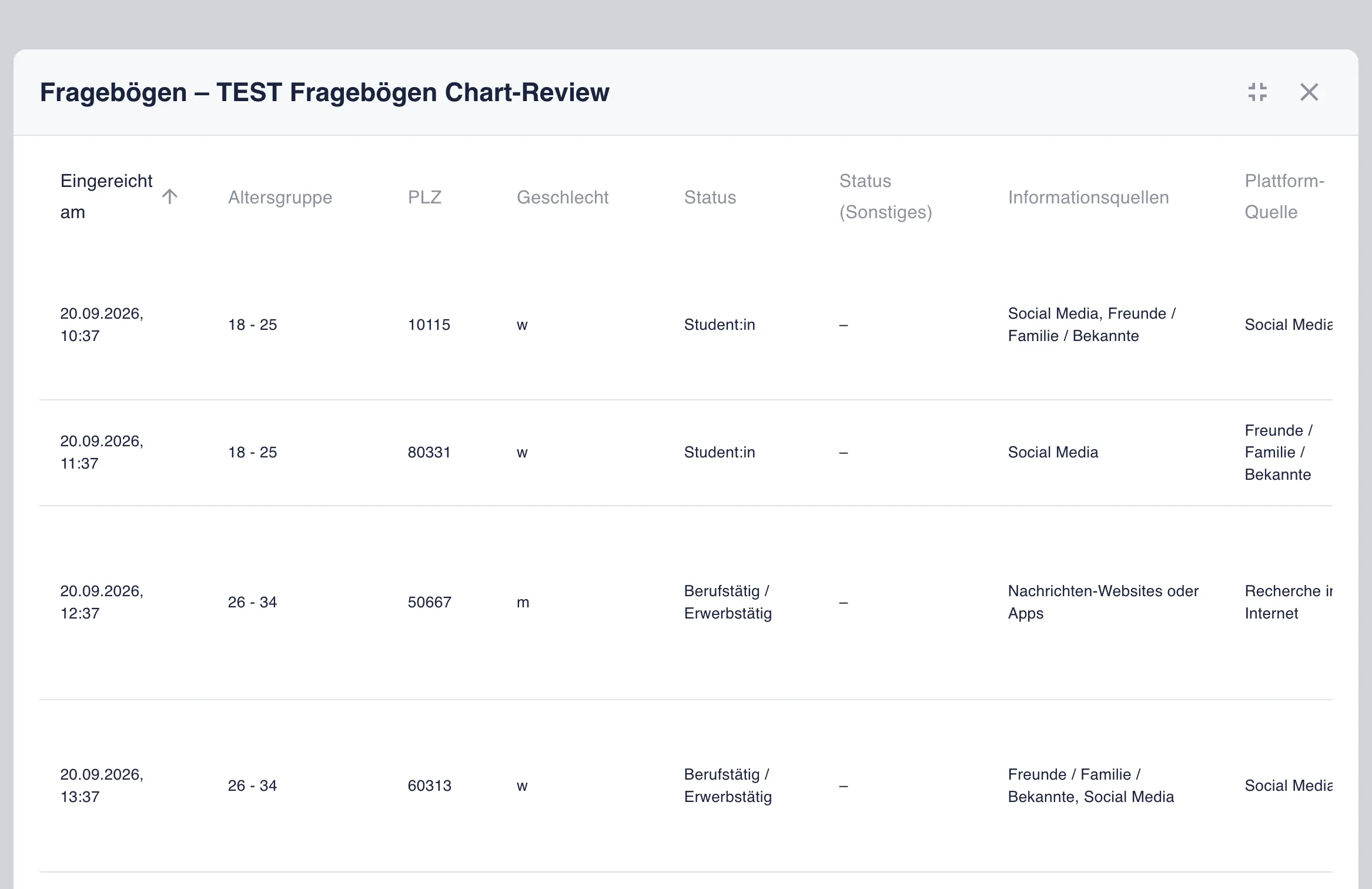Click the Recherche im Internet cell
Image resolution: width=1372 pixels, height=889 pixels.
click(x=1288, y=602)
